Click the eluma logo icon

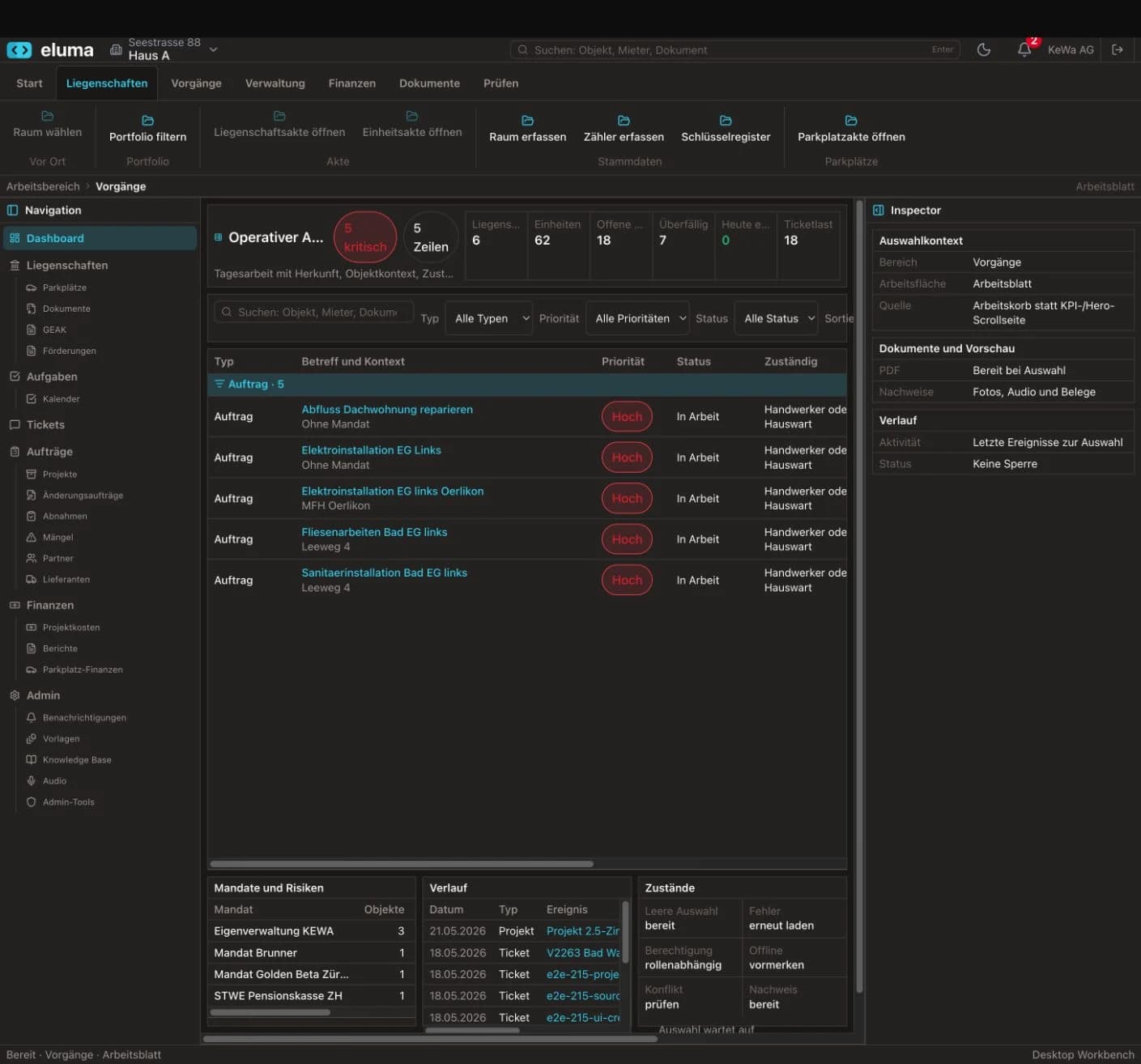coord(19,49)
